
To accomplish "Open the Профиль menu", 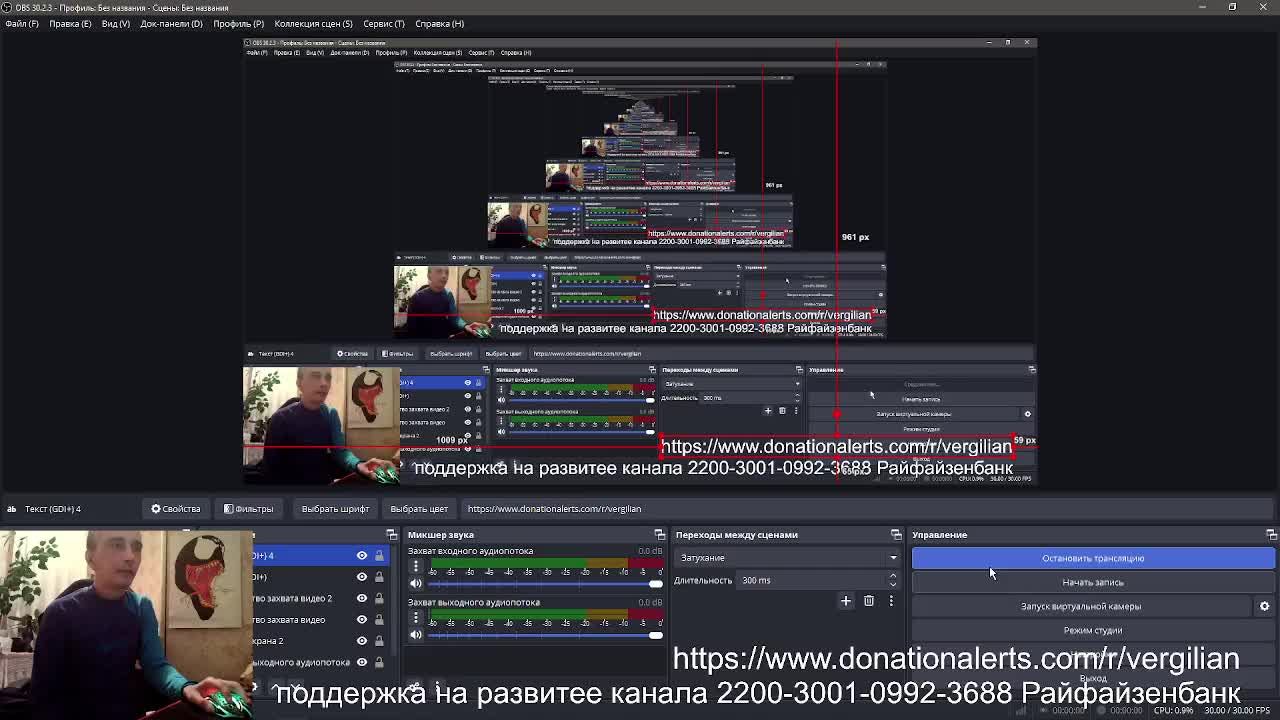I will [x=238, y=23].
